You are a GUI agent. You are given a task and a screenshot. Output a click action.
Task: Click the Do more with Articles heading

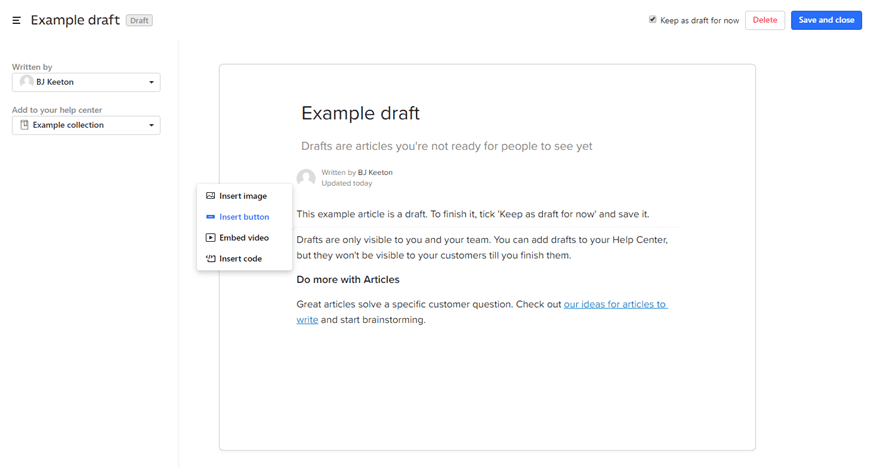click(348, 280)
